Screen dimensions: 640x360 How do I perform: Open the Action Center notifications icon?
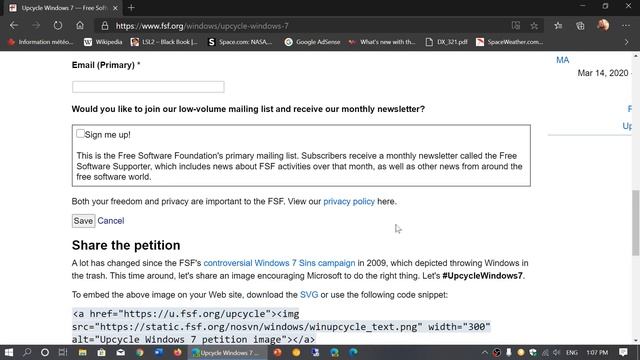click(623, 352)
